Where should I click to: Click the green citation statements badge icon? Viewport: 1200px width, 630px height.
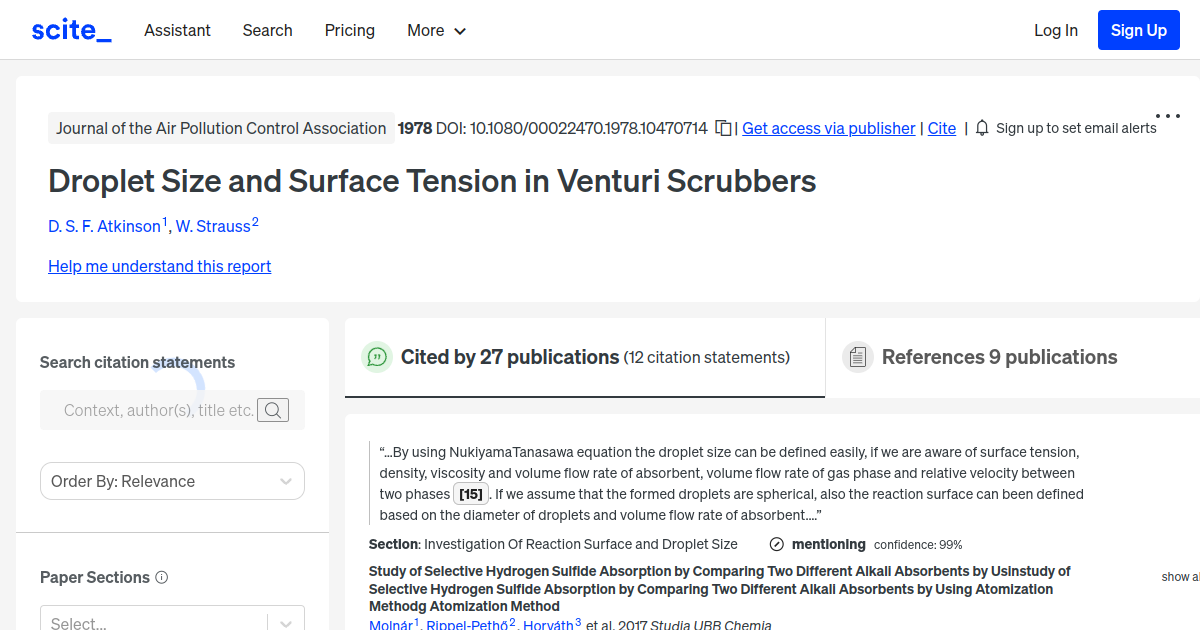(377, 357)
